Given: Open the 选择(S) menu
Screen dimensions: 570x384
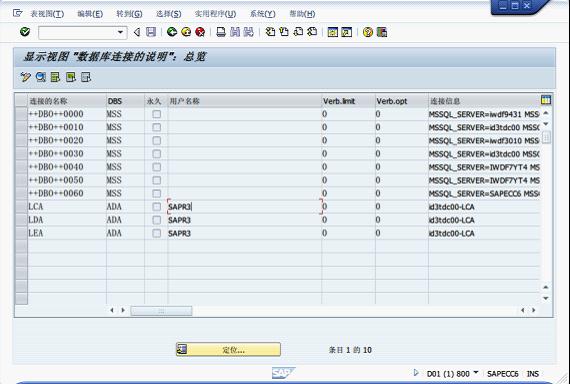Looking at the screenshot, I should tap(168, 14).
